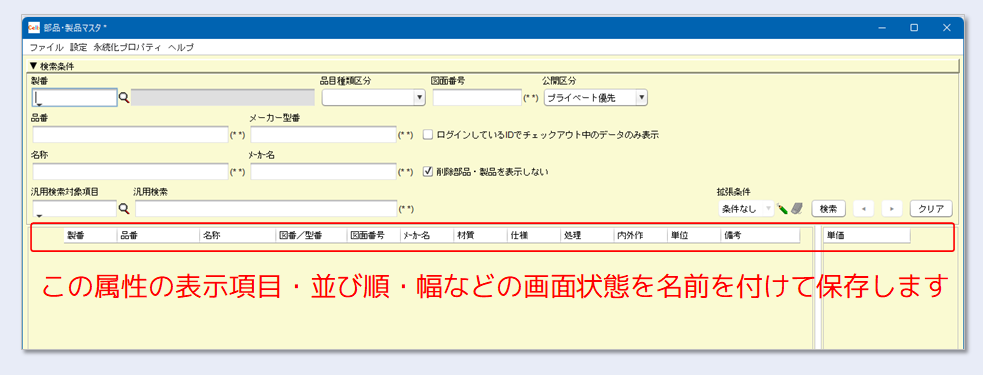Click the 単価 column header

coord(866,235)
